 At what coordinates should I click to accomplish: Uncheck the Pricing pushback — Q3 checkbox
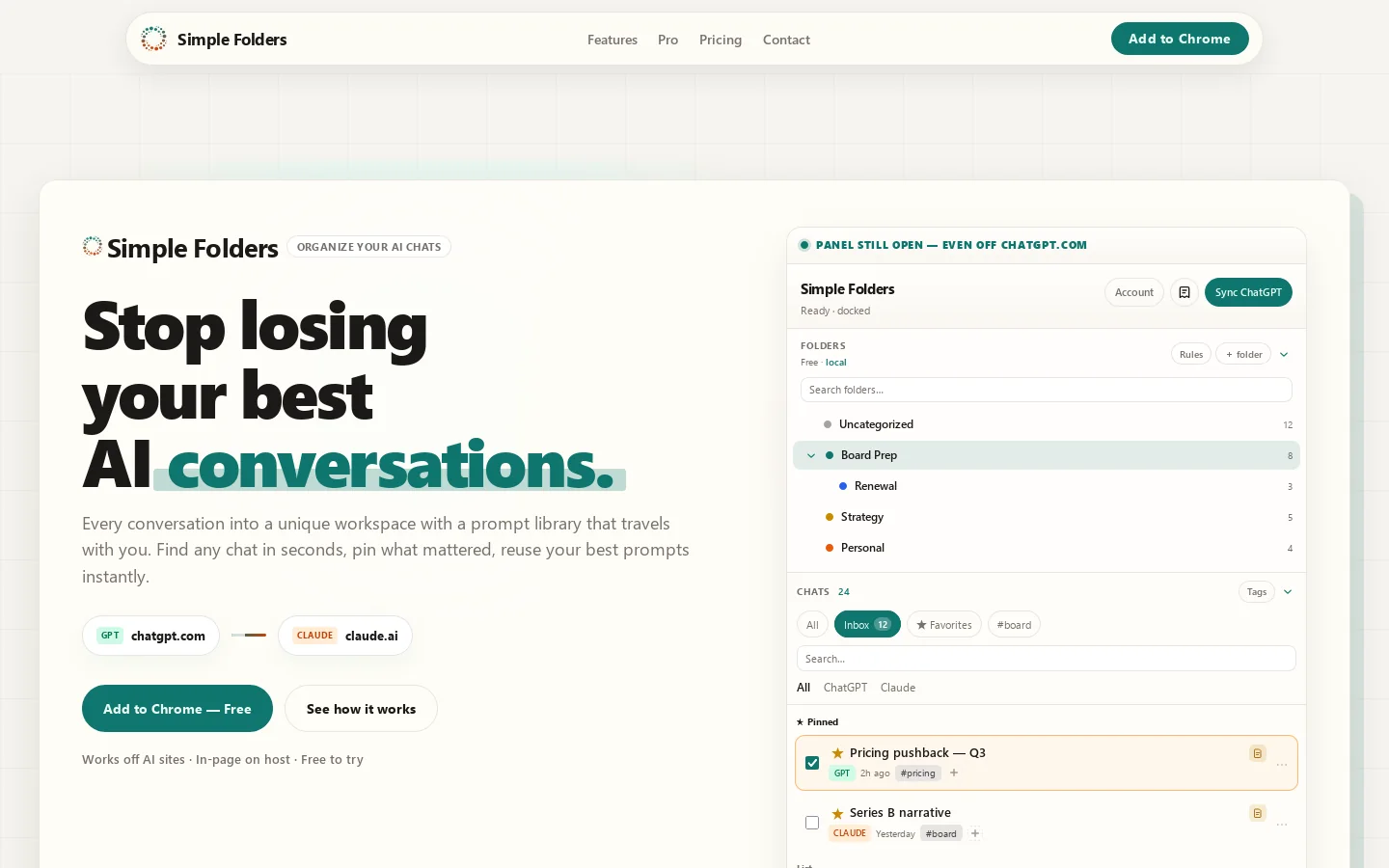coord(812,763)
